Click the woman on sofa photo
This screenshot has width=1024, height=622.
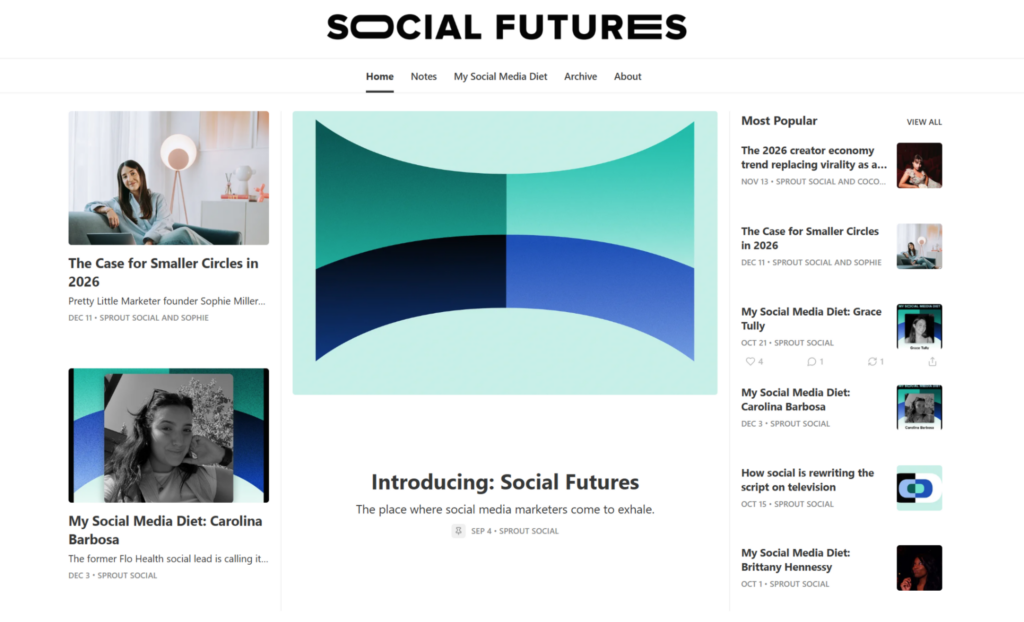pos(168,178)
